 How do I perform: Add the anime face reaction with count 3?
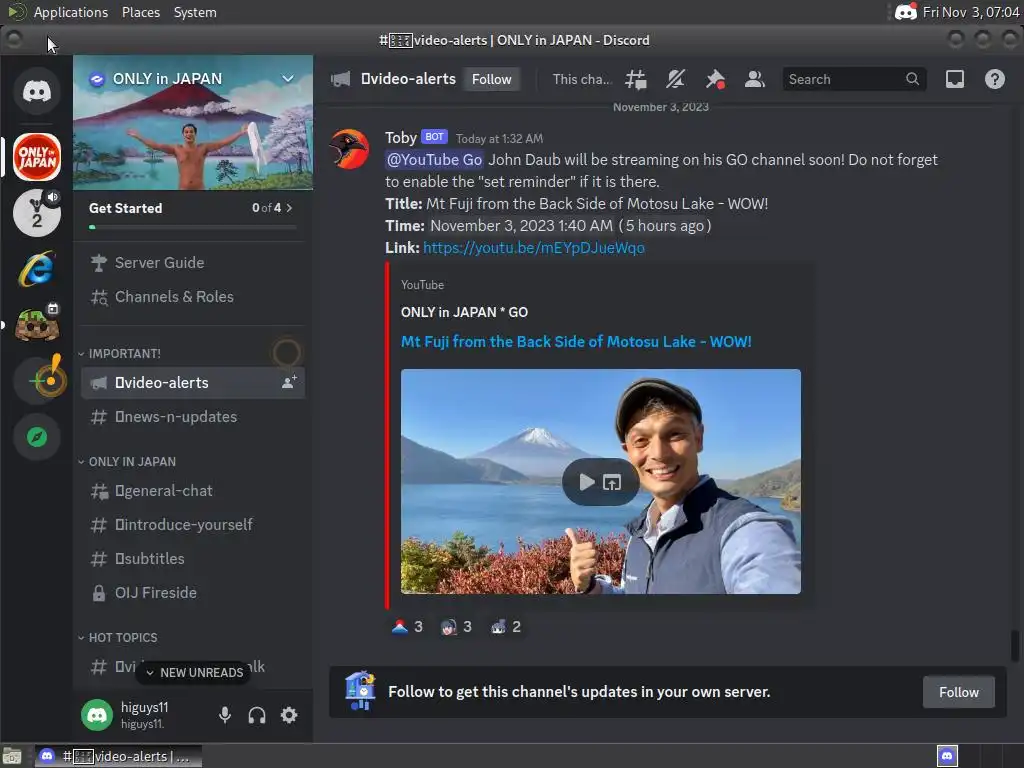point(456,627)
